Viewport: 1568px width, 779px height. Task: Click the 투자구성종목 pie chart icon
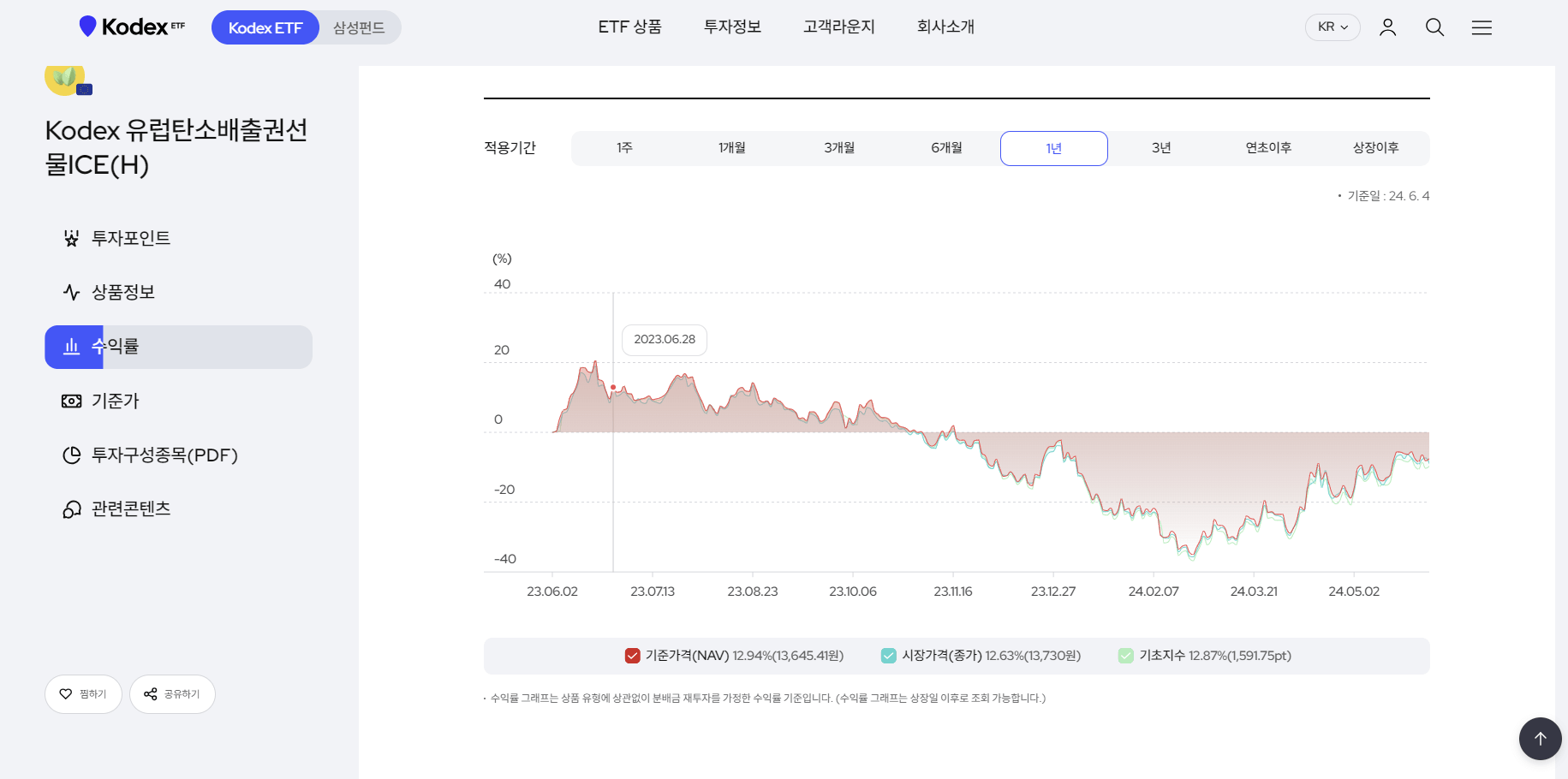(72, 455)
